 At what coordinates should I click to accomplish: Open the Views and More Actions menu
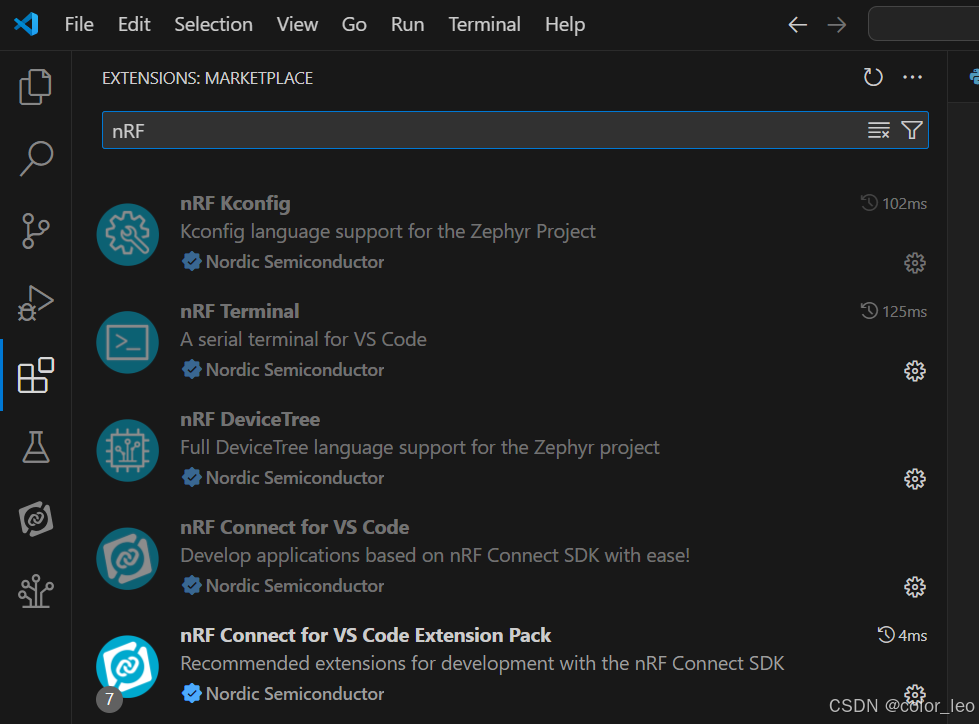tap(912, 77)
